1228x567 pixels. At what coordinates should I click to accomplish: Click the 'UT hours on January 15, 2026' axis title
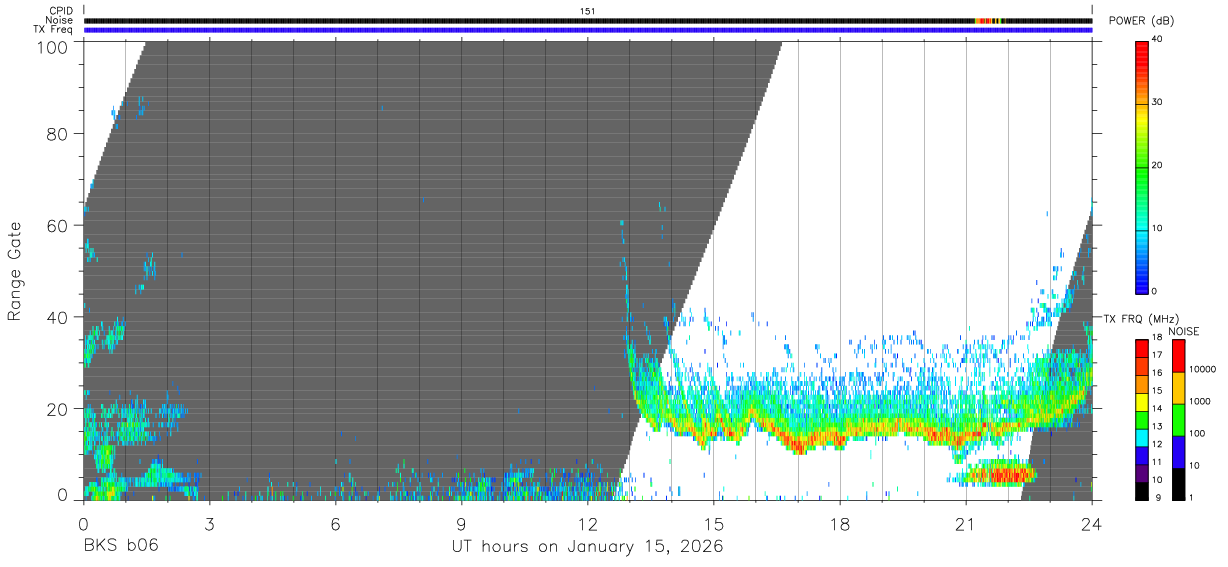pos(587,546)
